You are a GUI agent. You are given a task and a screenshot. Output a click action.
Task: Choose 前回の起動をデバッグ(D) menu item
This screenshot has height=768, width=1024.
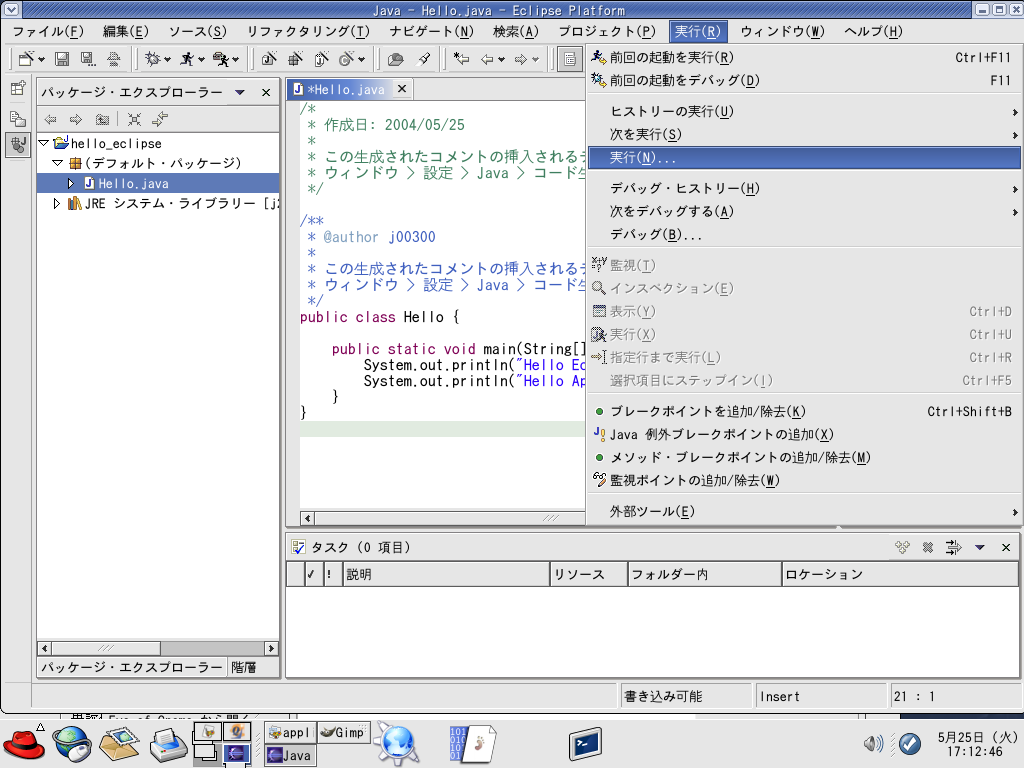point(804,80)
